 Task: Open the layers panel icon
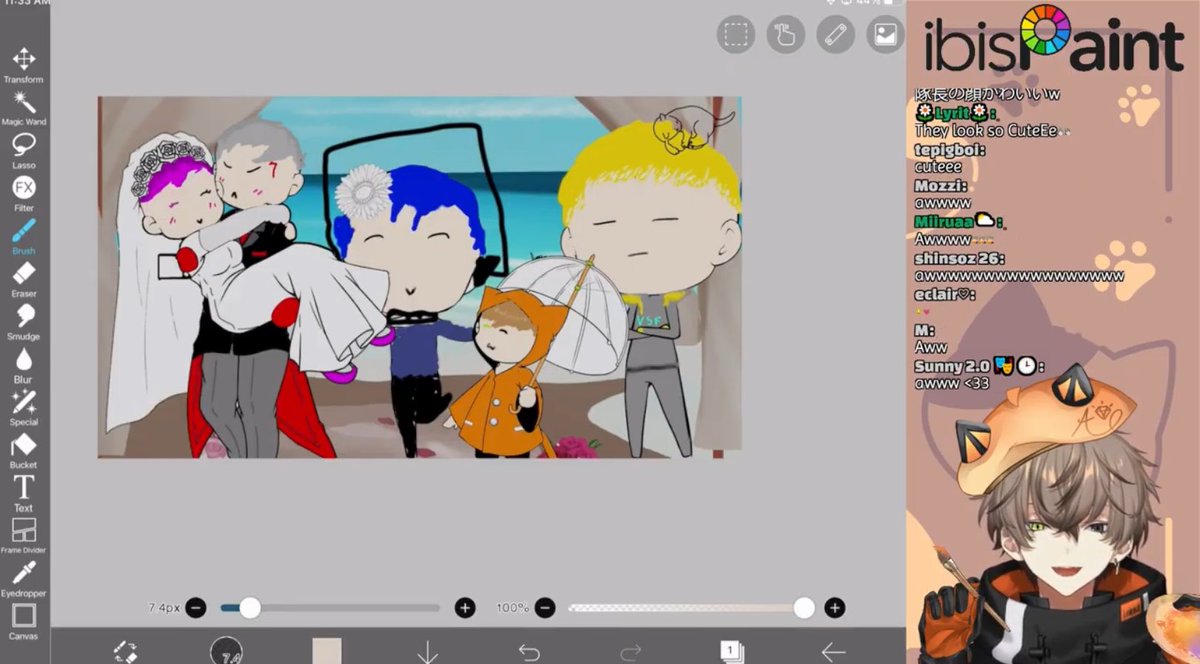(732, 652)
